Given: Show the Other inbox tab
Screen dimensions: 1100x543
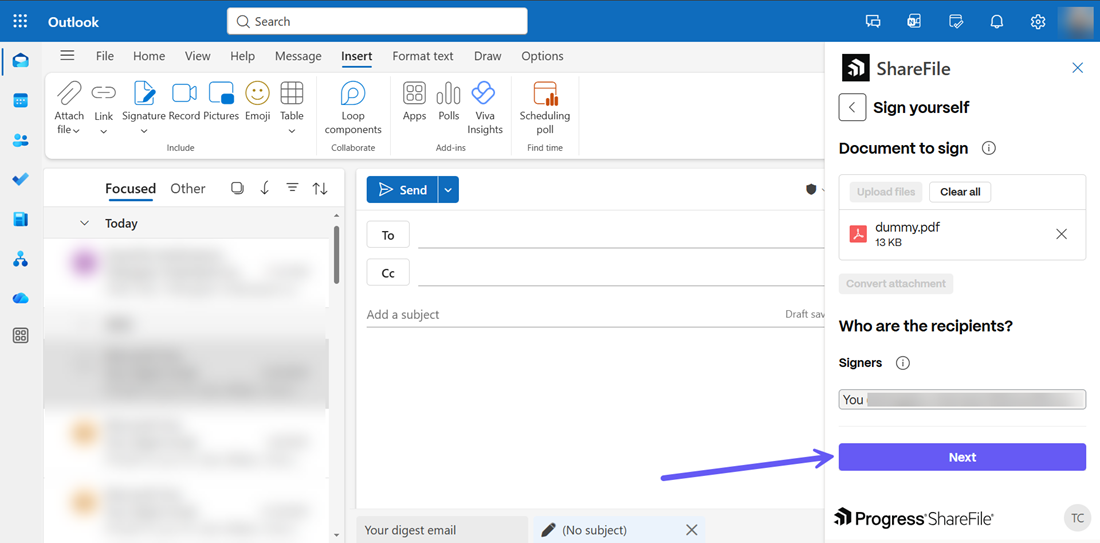Looking at the screenshot, I should point(188,188).
